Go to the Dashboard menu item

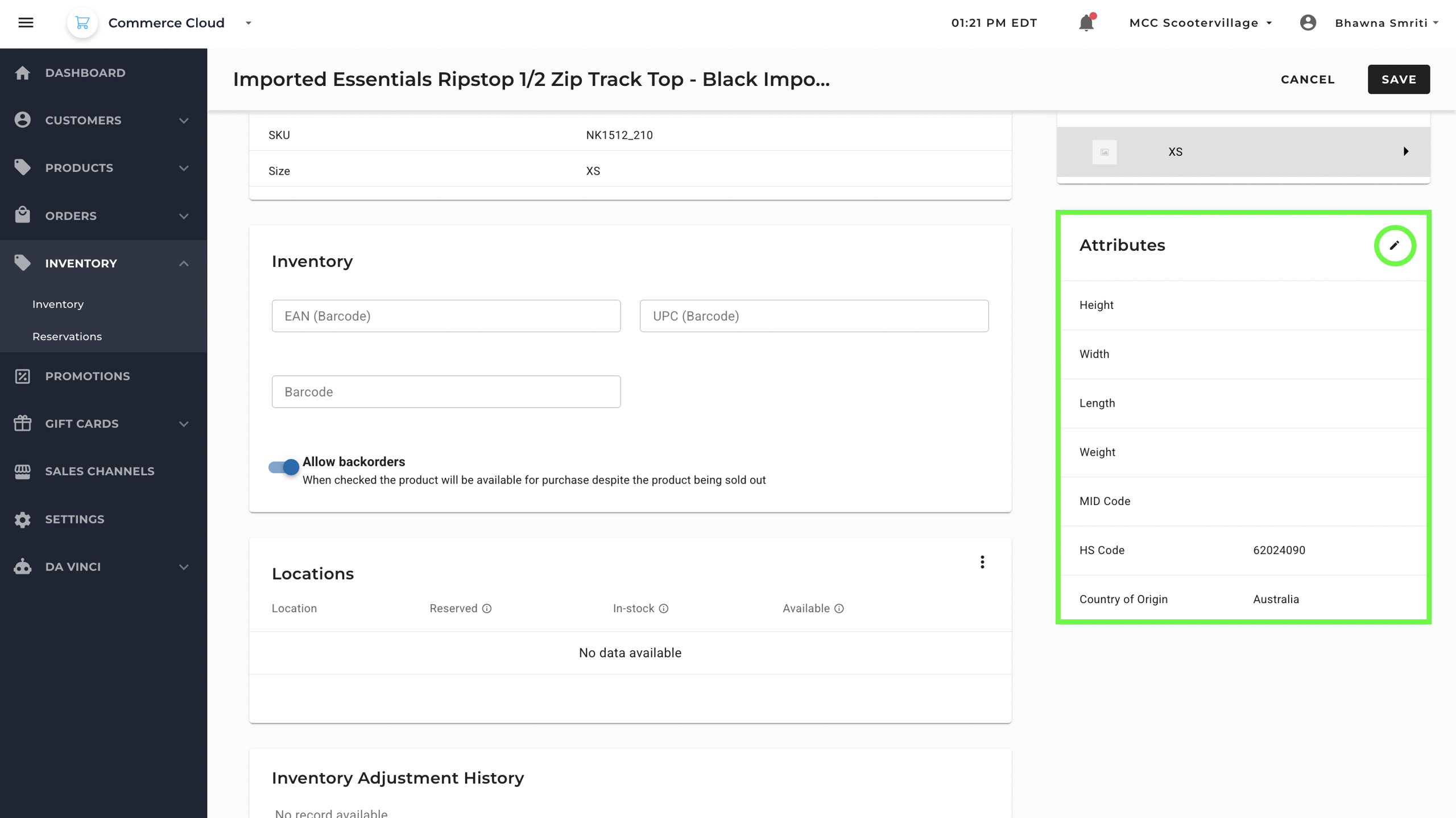(85, 73)
